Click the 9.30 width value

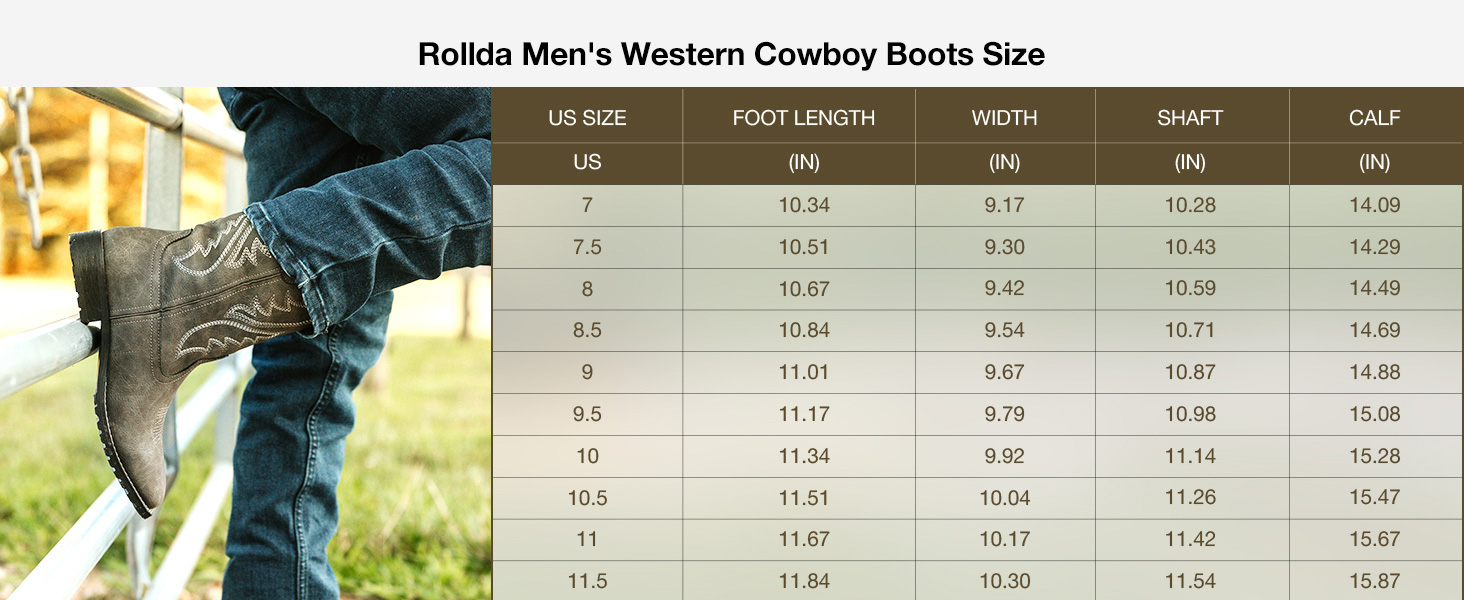point(1004,247)
